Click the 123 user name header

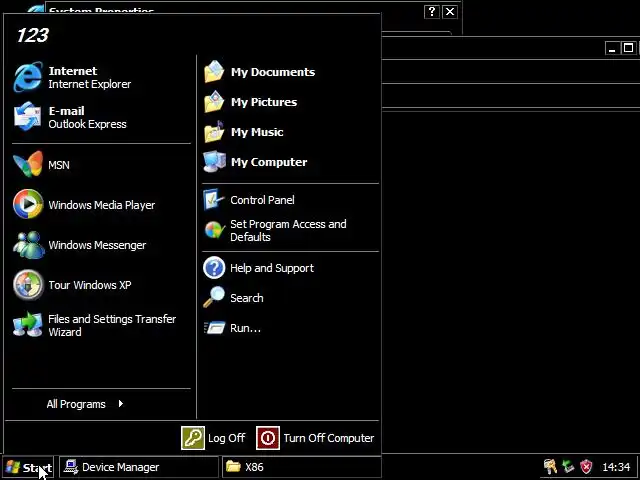click(32, 35)
